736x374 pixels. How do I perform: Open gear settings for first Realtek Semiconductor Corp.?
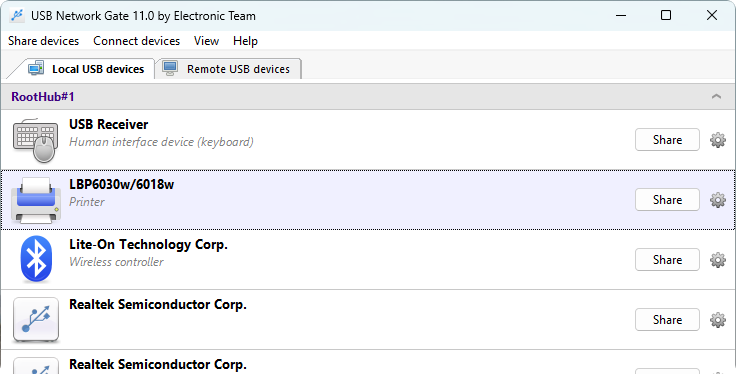717,320
